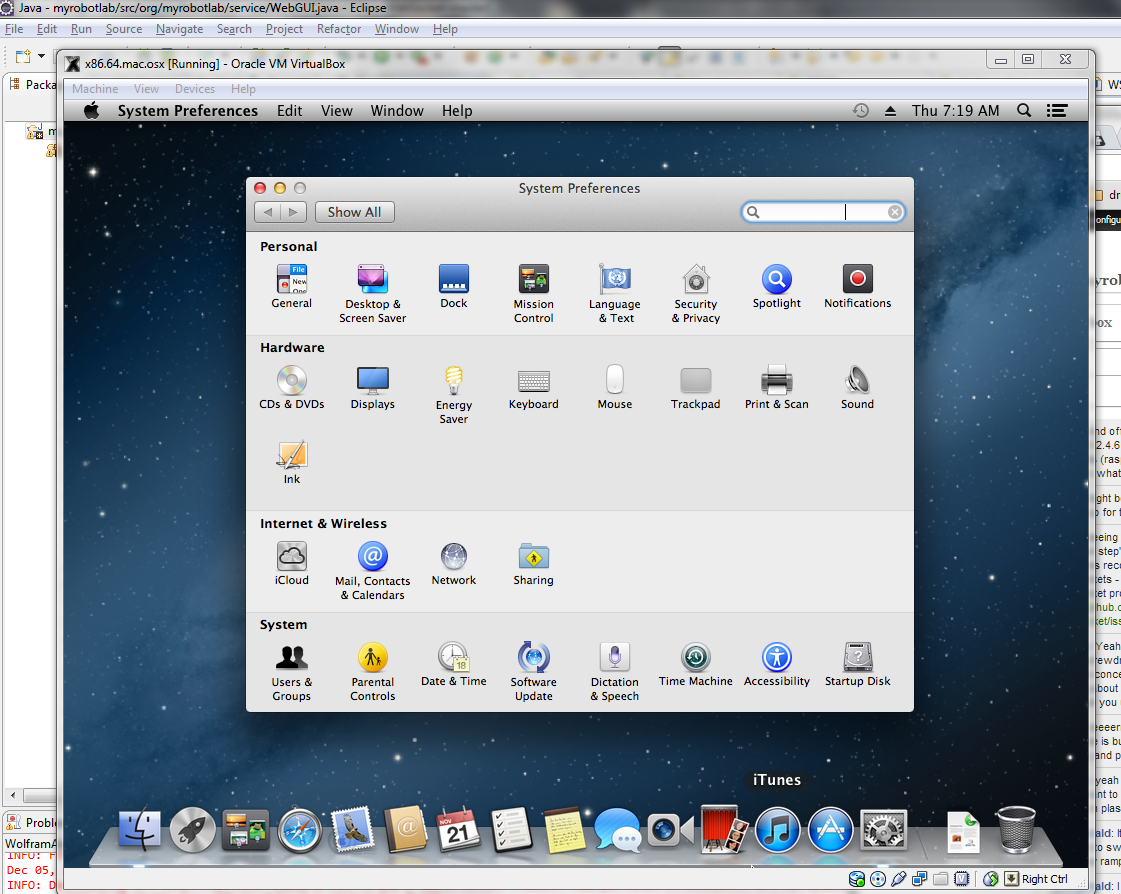Viewport: 1121px width, 894px height.
Task: Click the menu bar clock Thu 7:19 AM
Action: (955, 111)
